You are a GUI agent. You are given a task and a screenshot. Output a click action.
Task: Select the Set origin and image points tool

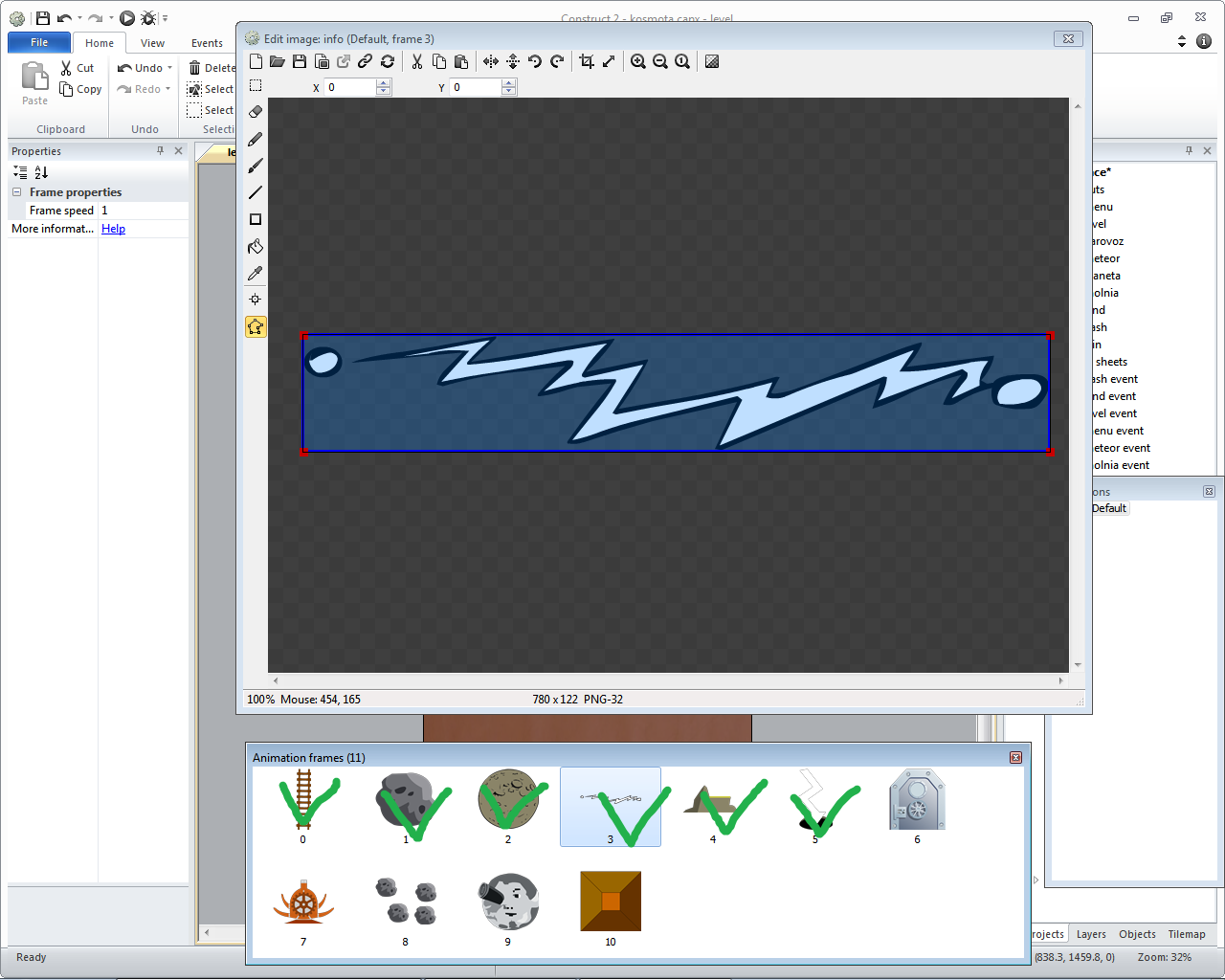[x=256, y=300]
